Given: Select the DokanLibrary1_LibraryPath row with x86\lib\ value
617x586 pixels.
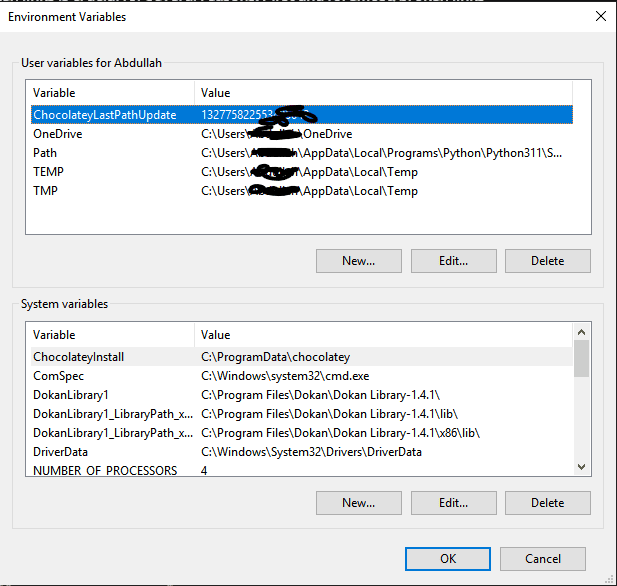Looking at the screenshot, I should (x=302, y=433).
